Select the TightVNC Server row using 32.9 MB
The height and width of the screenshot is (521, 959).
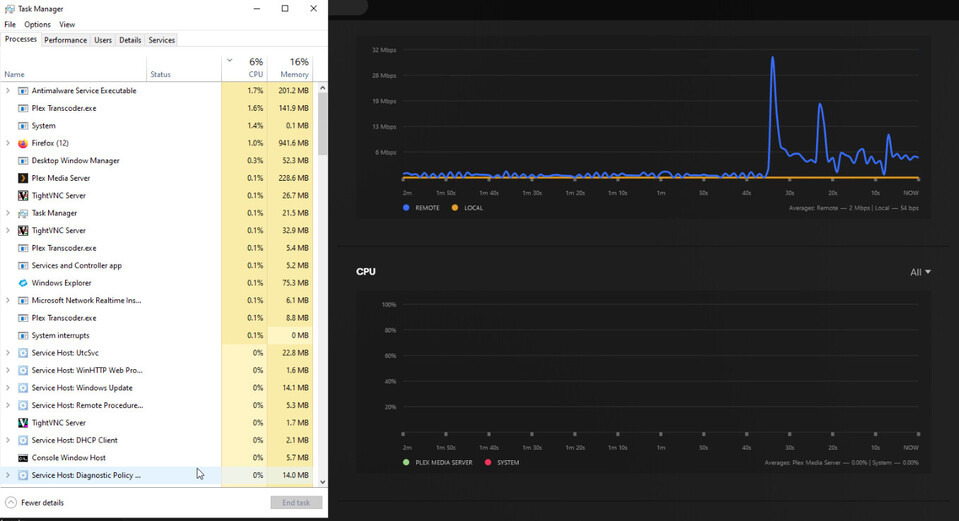[157, 231]
